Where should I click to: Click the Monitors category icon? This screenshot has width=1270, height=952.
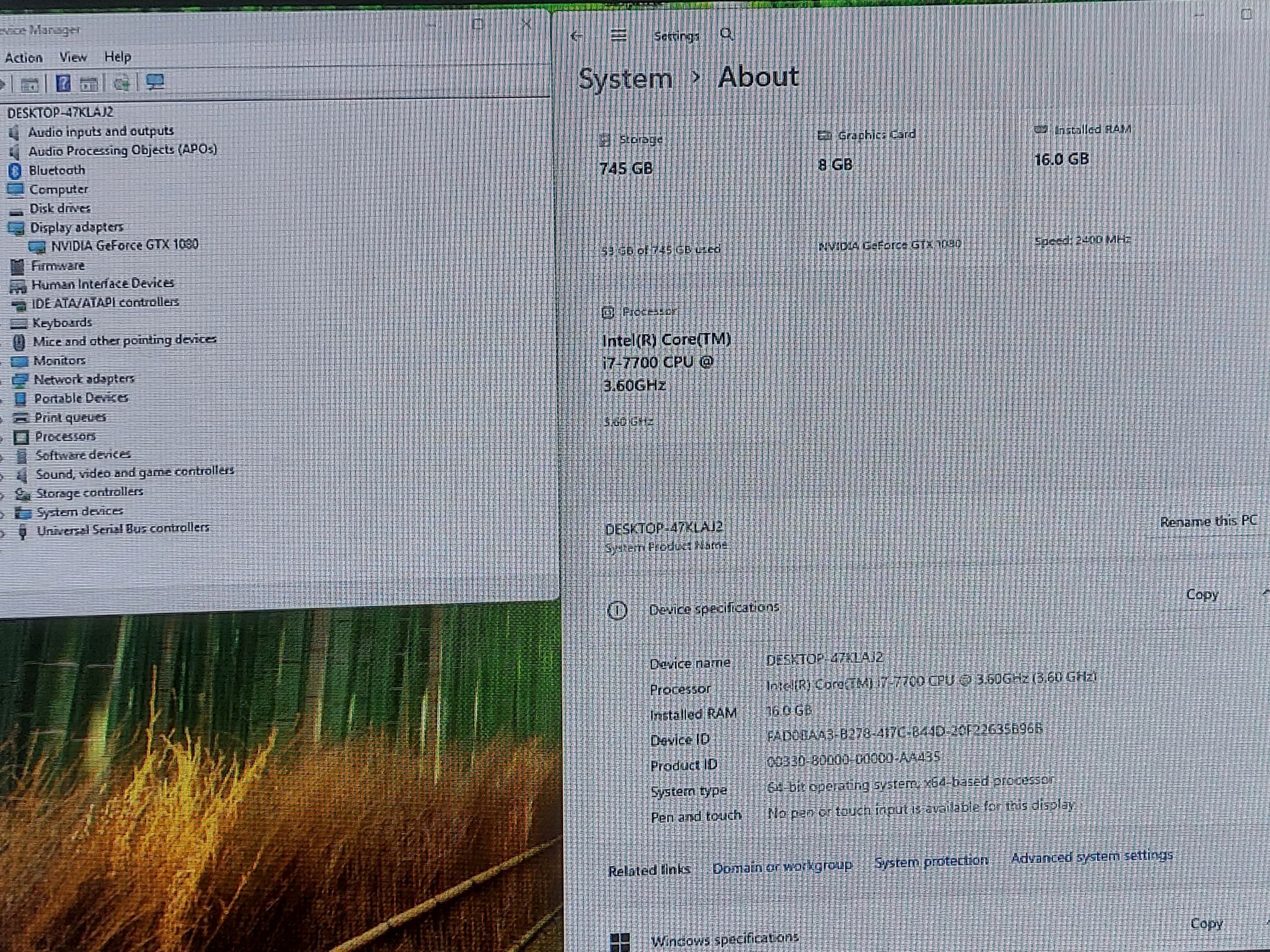click(20, 361)
